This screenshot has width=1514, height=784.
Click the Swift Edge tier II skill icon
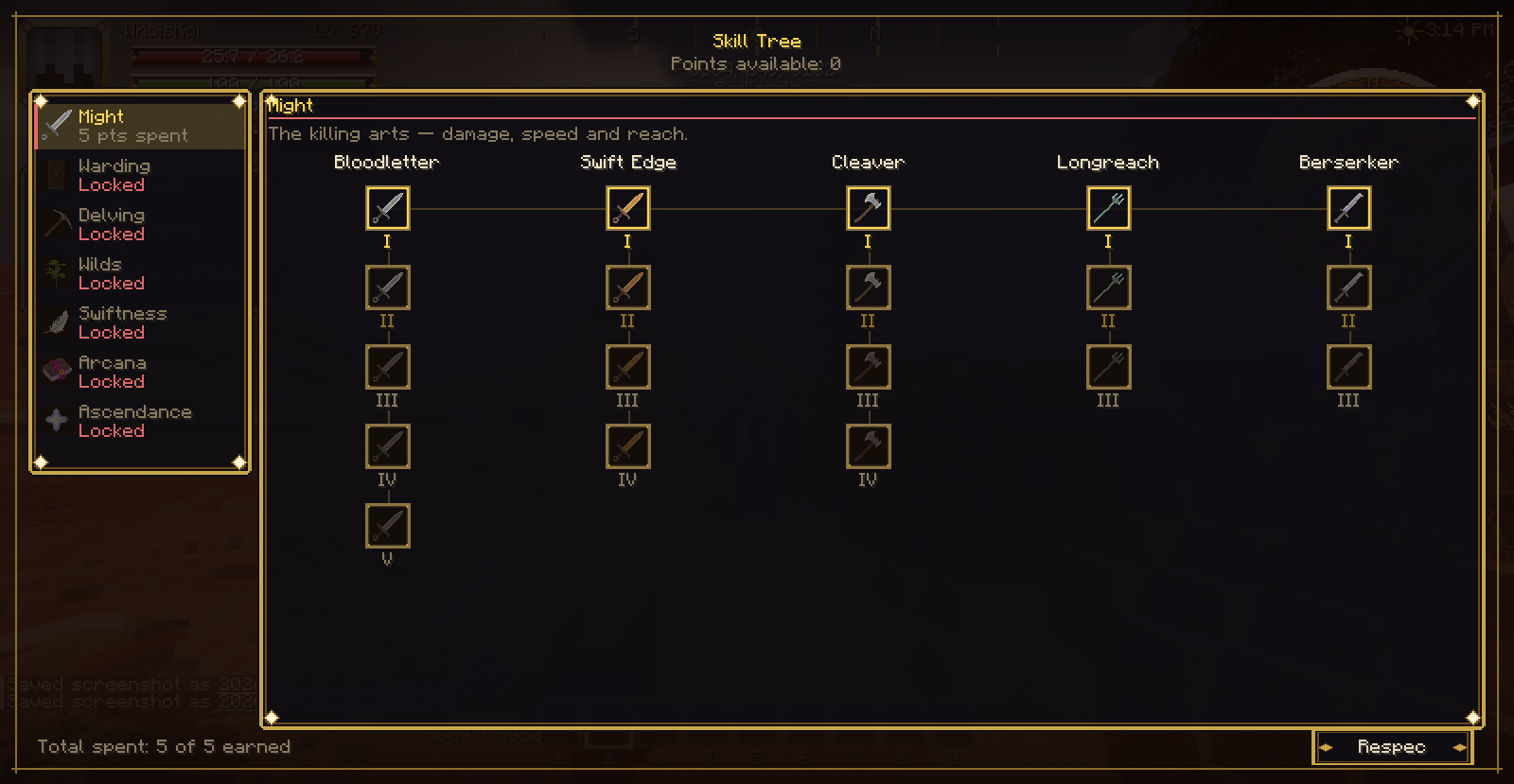point(628,287)
